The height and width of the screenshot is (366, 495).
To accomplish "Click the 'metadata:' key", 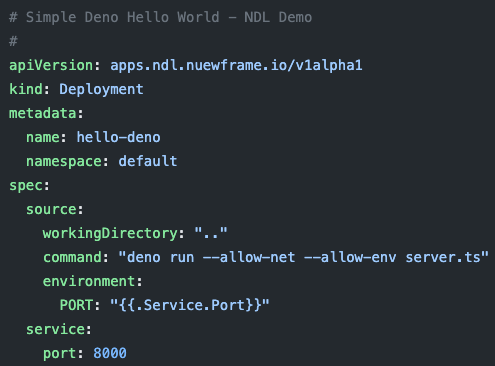I will pos(46,113).
